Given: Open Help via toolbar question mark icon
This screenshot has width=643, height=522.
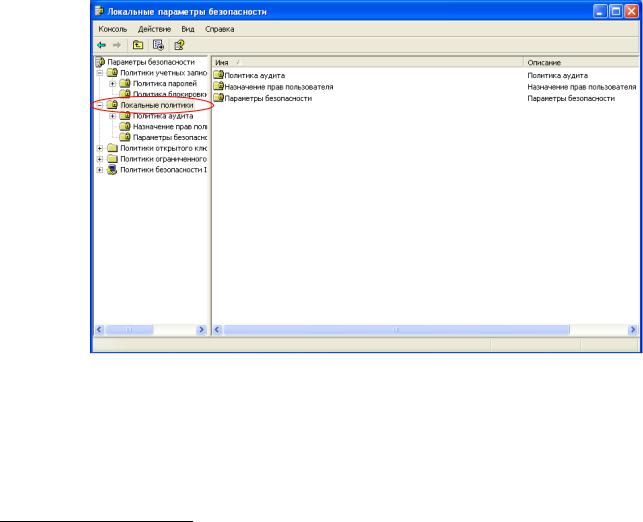Looking at the screenshot, I should (x=179, y=45).
